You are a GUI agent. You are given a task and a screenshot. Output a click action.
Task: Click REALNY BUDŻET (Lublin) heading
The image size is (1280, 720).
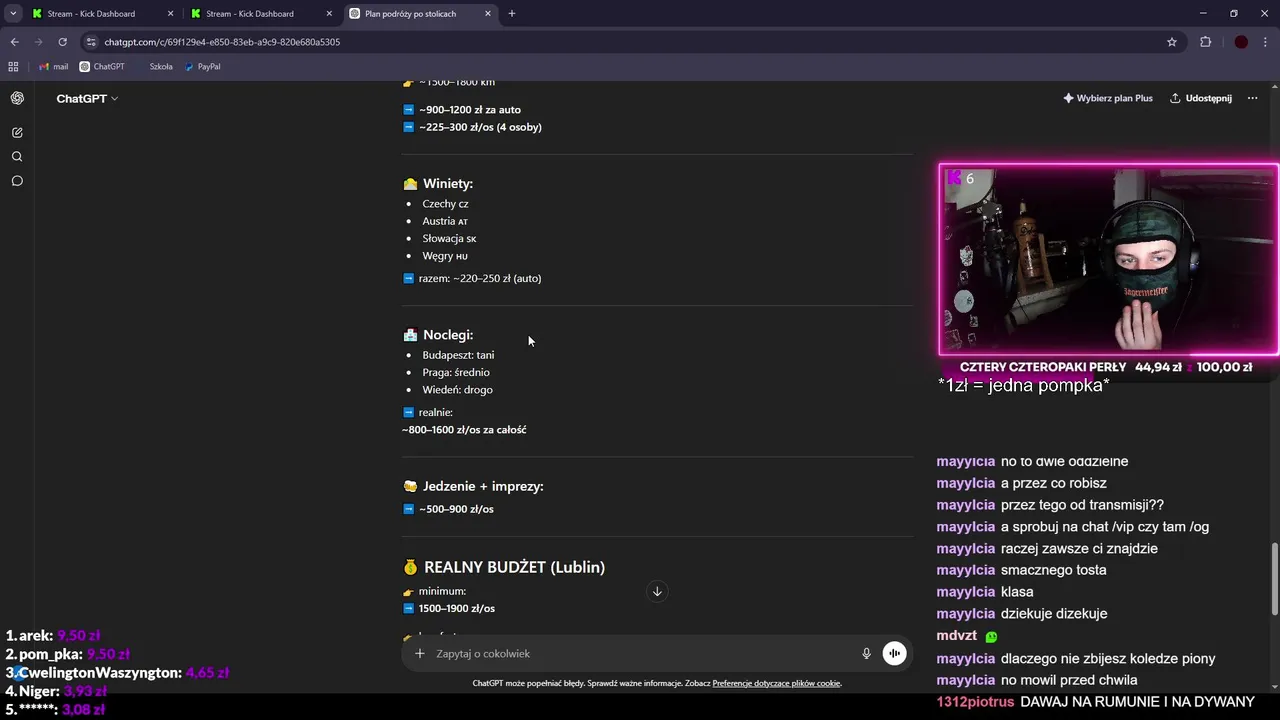pyautogui.click(x=514, y=567)
